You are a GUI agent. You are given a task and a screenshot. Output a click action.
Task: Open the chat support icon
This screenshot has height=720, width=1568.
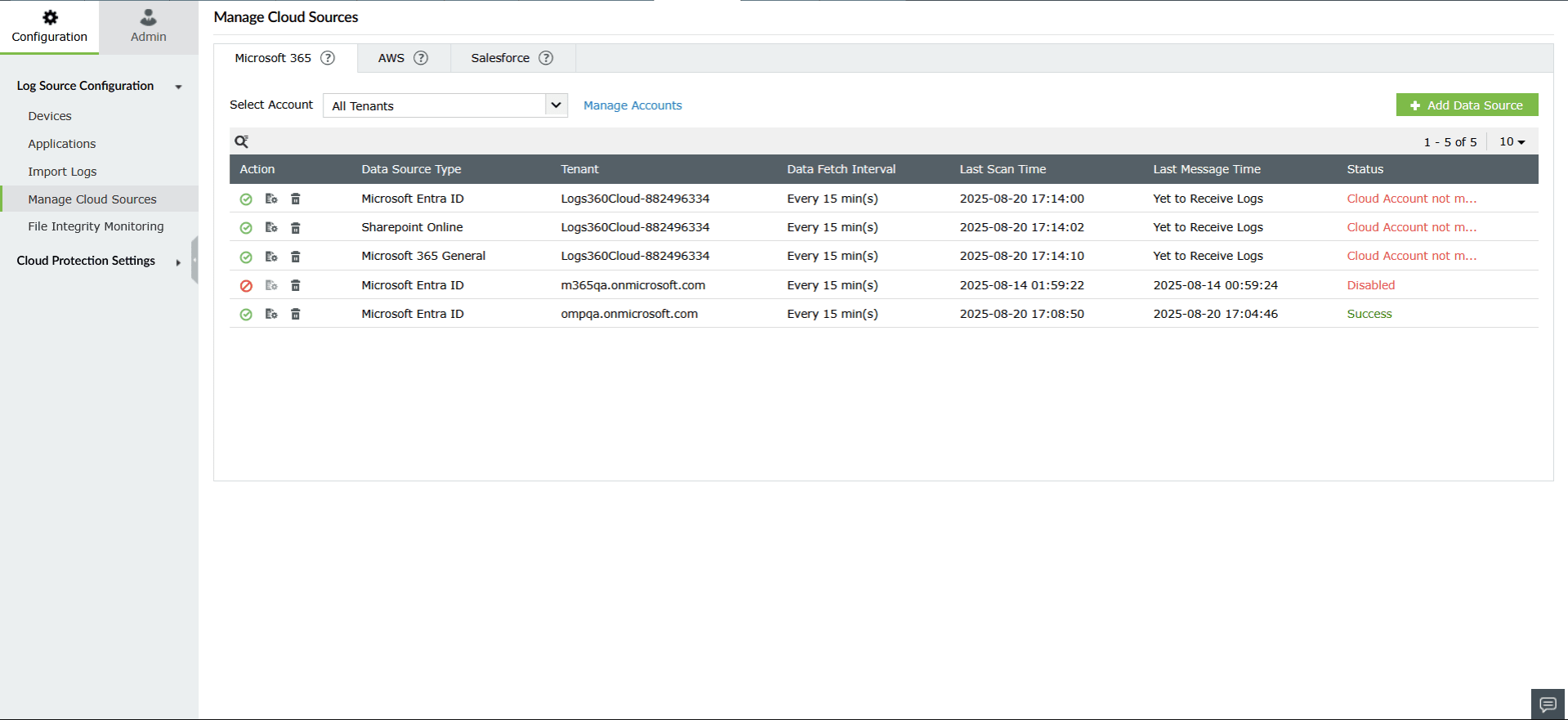[x=1548, y=704]
